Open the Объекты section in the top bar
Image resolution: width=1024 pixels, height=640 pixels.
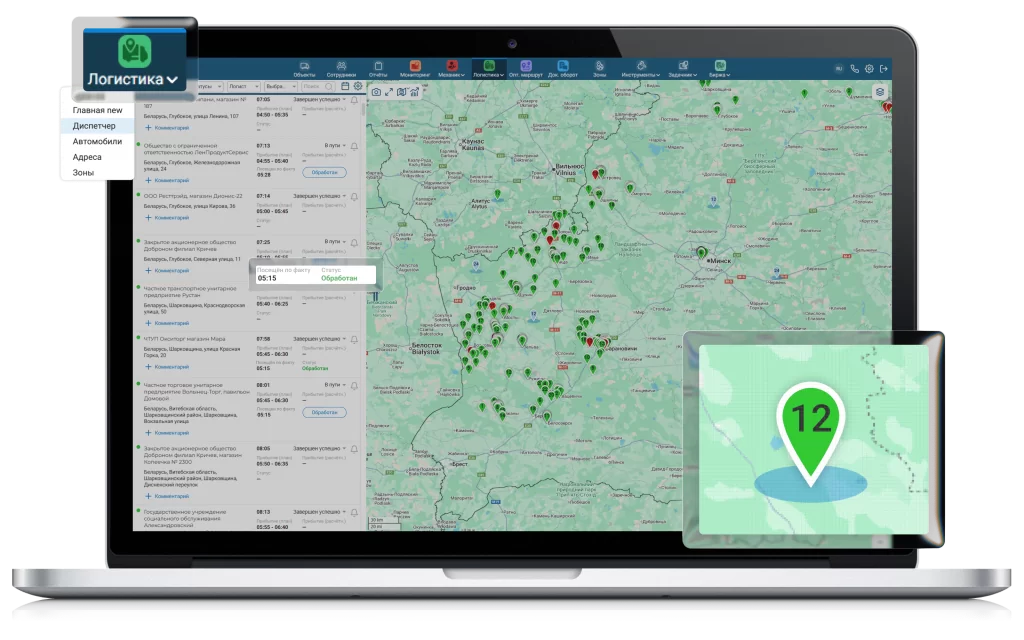(x=305, y=69)
